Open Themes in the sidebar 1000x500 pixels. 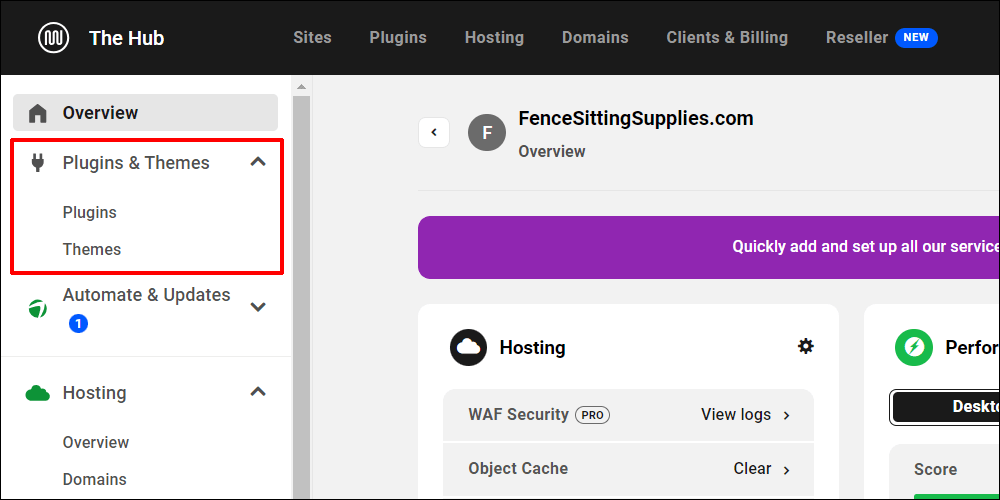92,249
